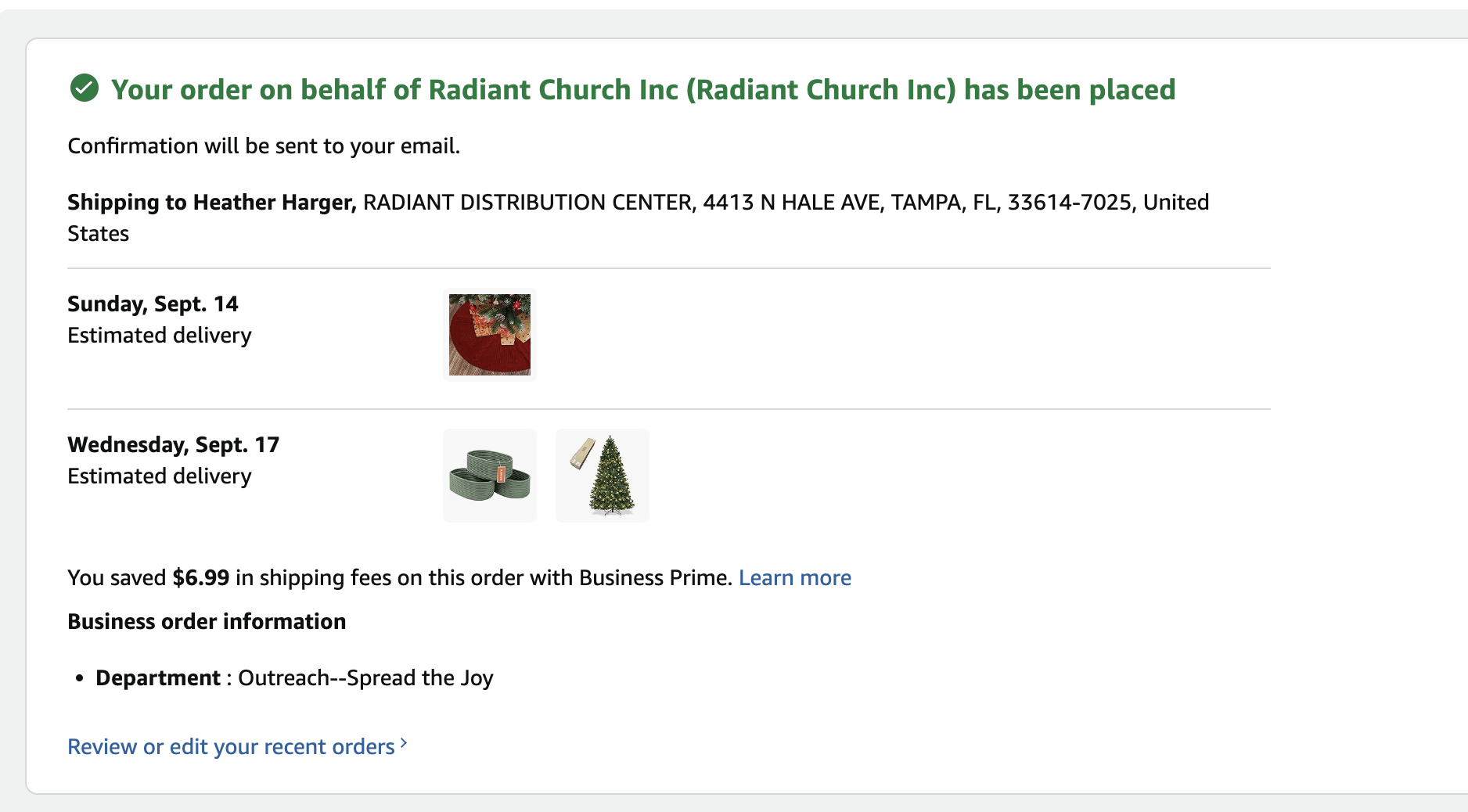The height and width of the screenshot is (812, 1468).
Task: Click Estimated delivery under Wednesday date
Action: point(160,476)
